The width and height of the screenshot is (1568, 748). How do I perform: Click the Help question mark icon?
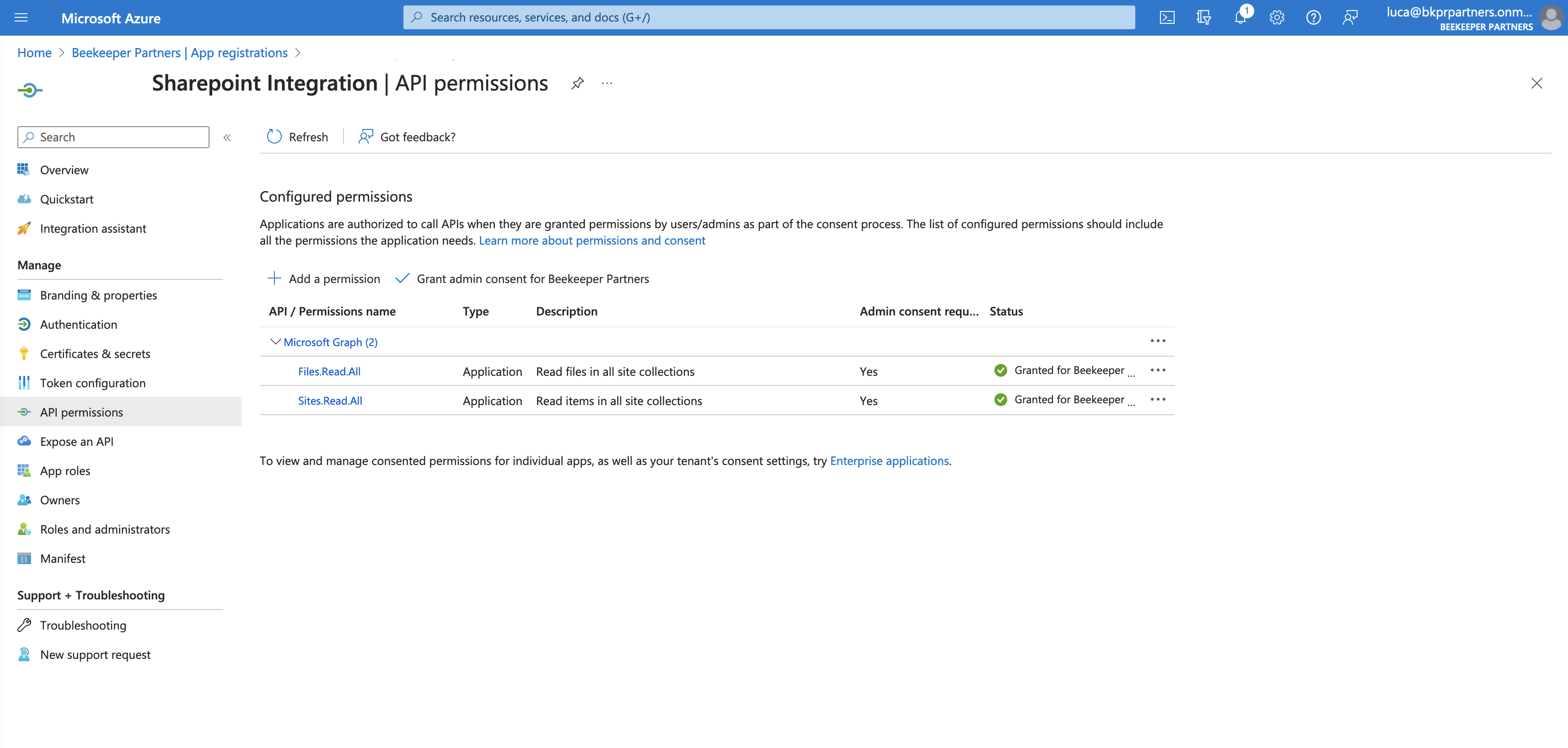1313,18
